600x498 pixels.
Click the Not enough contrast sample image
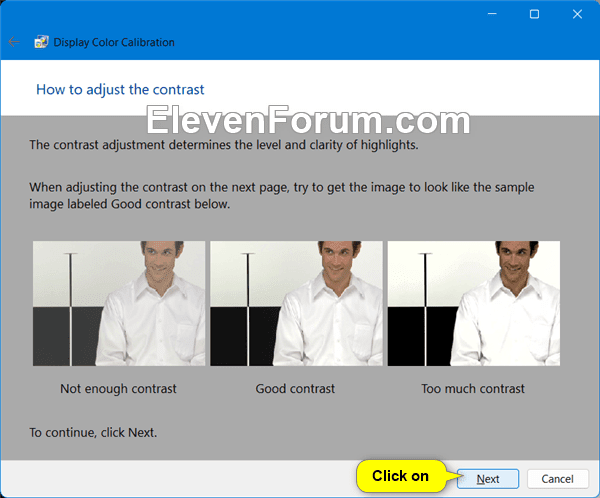pos(119,303)
